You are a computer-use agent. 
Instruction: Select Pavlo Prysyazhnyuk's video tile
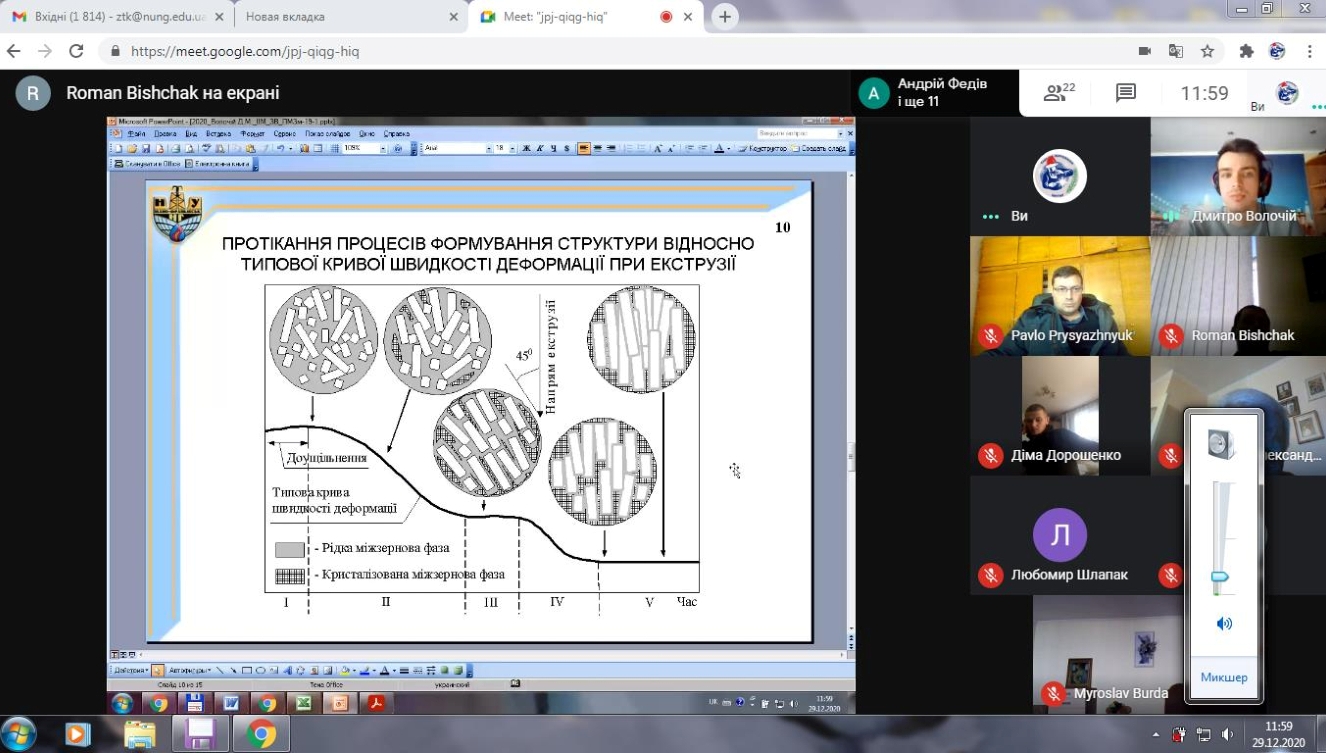pos(1059,296)
